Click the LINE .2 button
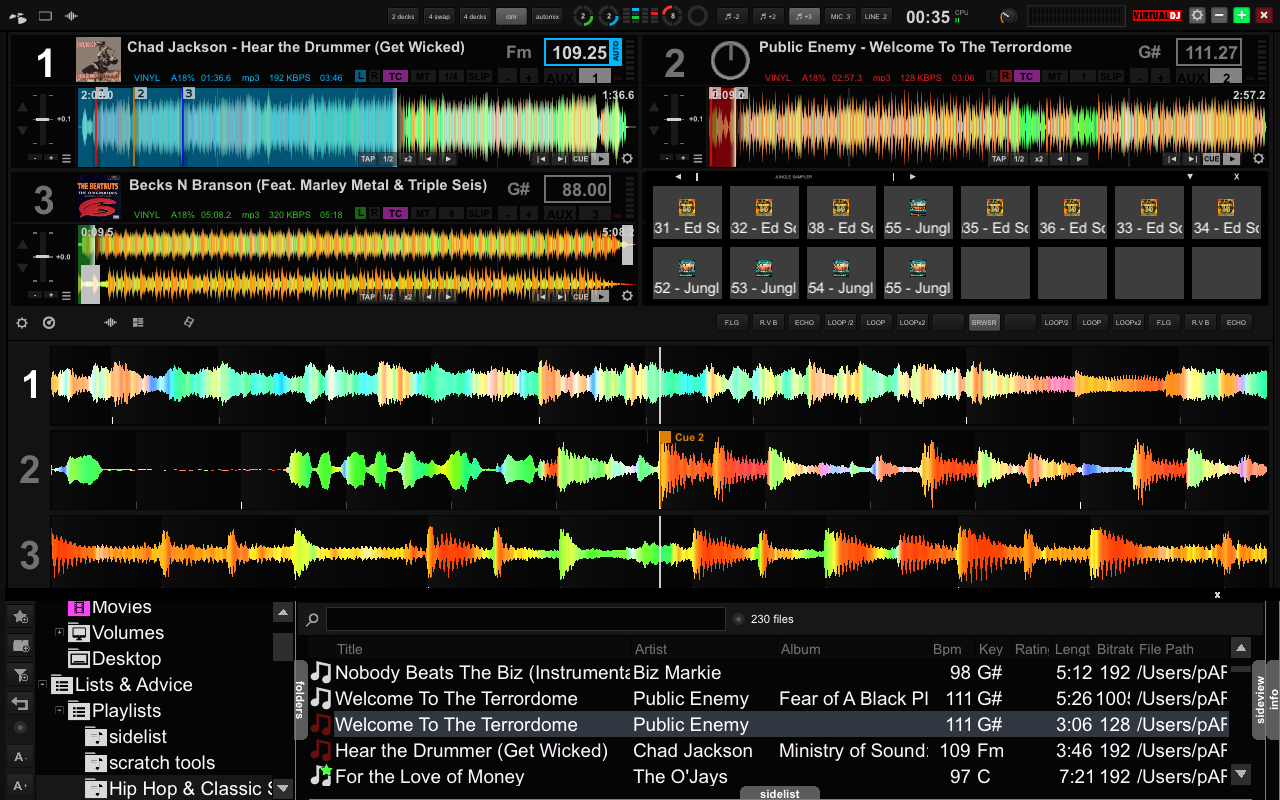Screen dimensions: 1280x800 point(876,16)
